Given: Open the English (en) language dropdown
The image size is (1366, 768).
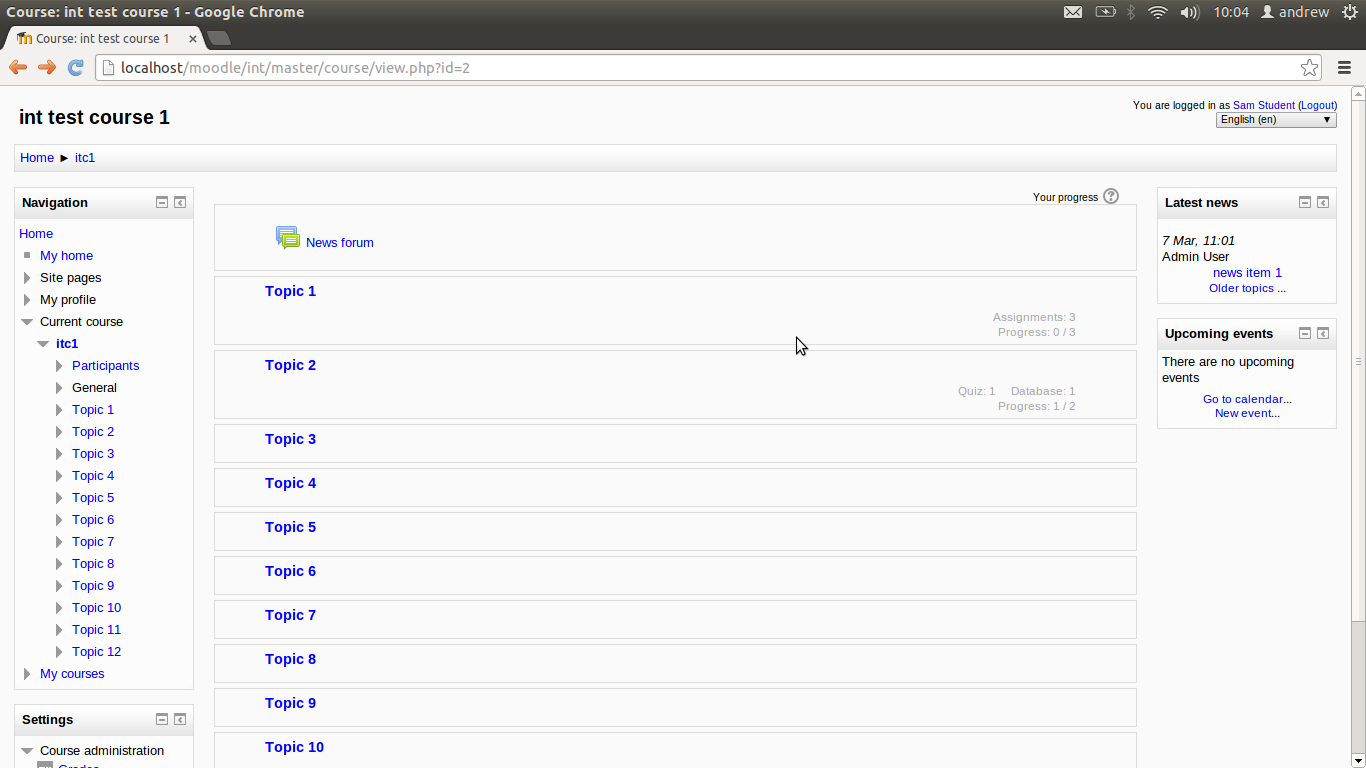Looking at the screenshot, I should [1276, 119].
